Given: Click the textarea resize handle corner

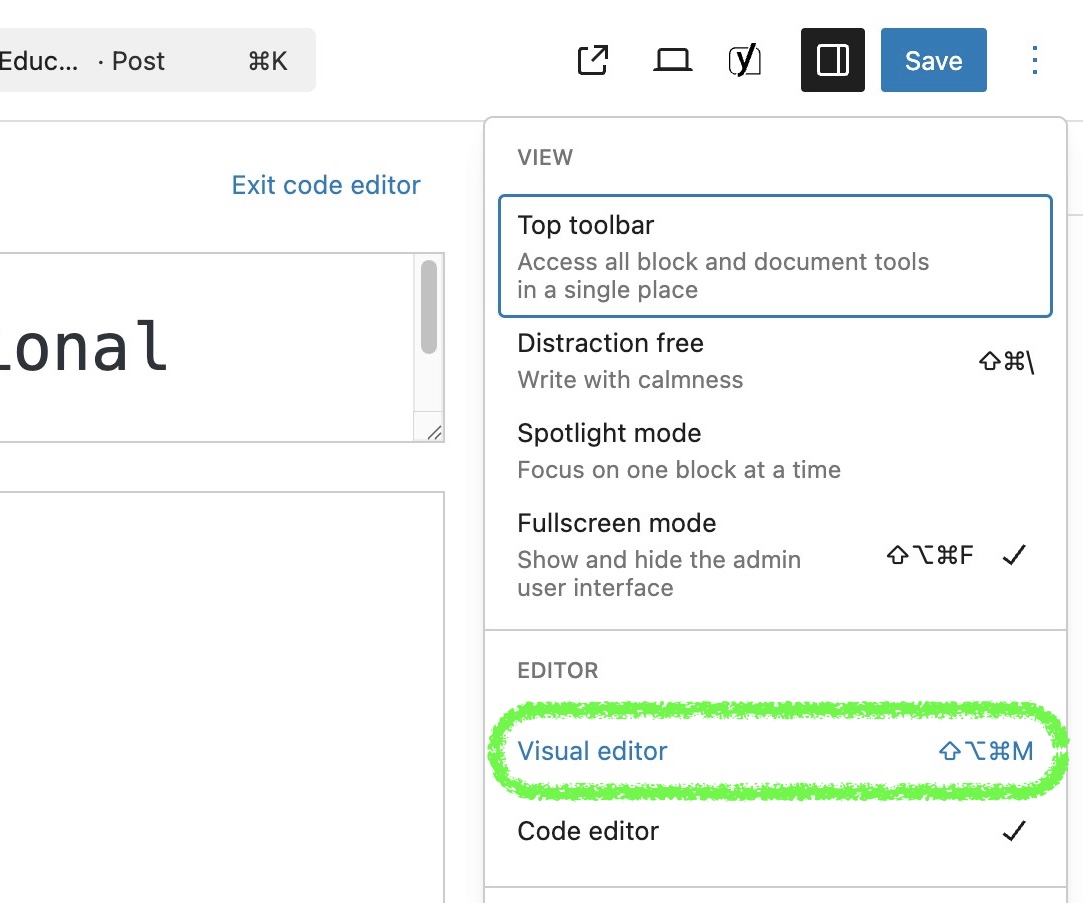Looking at the screenshot, I should coord(434,433).
